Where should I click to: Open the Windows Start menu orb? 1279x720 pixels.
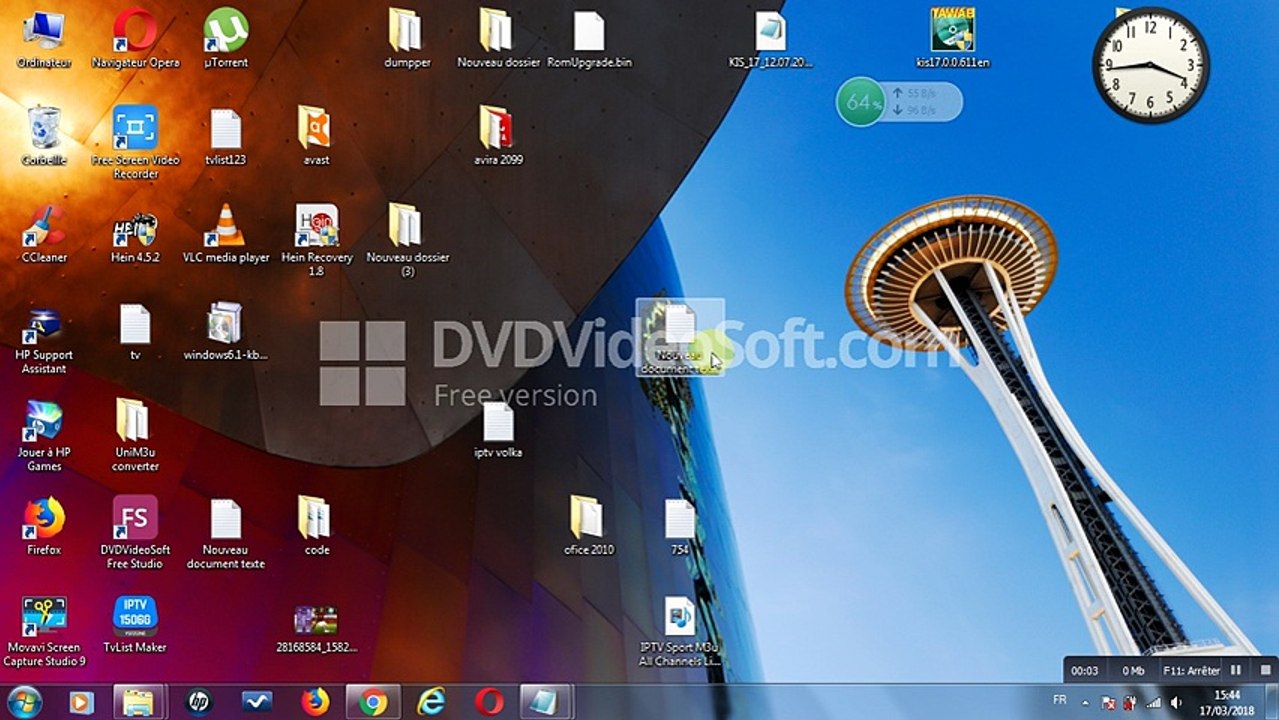click(x=23, y=701)
